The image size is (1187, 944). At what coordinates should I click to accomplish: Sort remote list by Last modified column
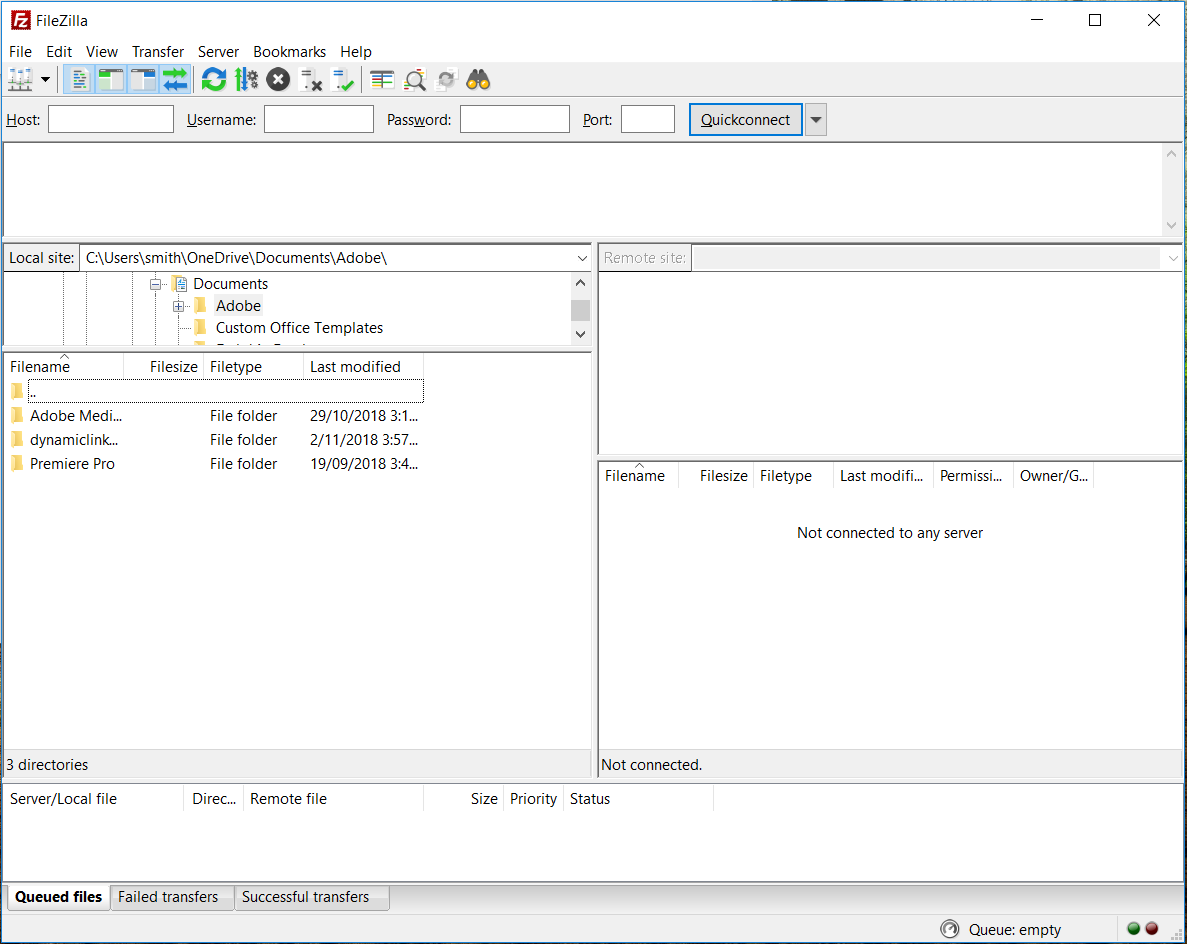coord(883,475)
